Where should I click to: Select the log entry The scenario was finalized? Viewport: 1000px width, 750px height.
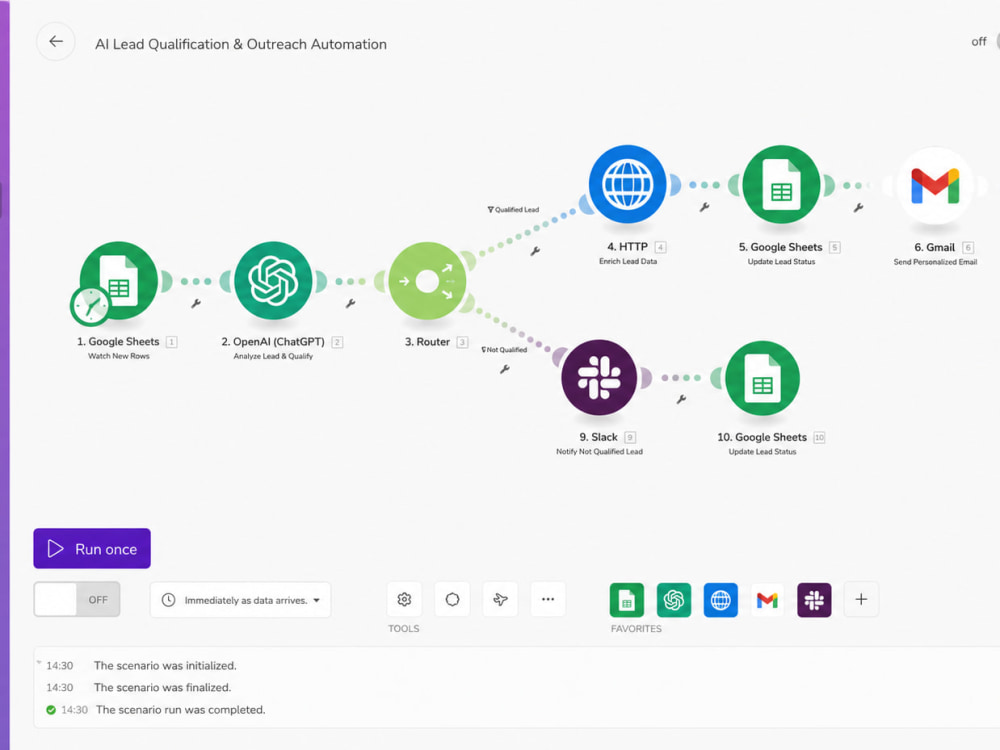point(163,688)
